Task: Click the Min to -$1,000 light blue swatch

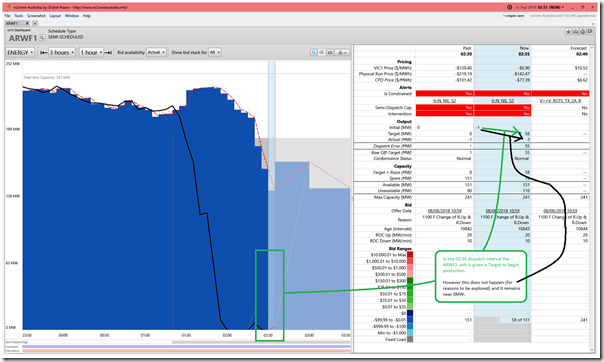Action: (x=410, y=333)
